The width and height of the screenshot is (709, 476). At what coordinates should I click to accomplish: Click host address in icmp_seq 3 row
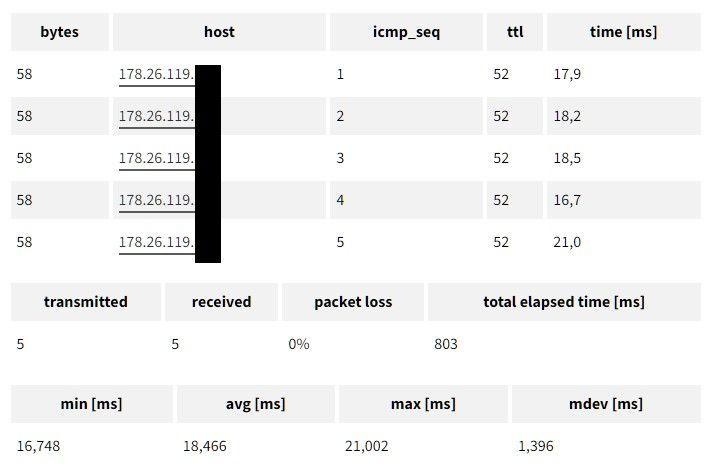[x=157, y=158]
